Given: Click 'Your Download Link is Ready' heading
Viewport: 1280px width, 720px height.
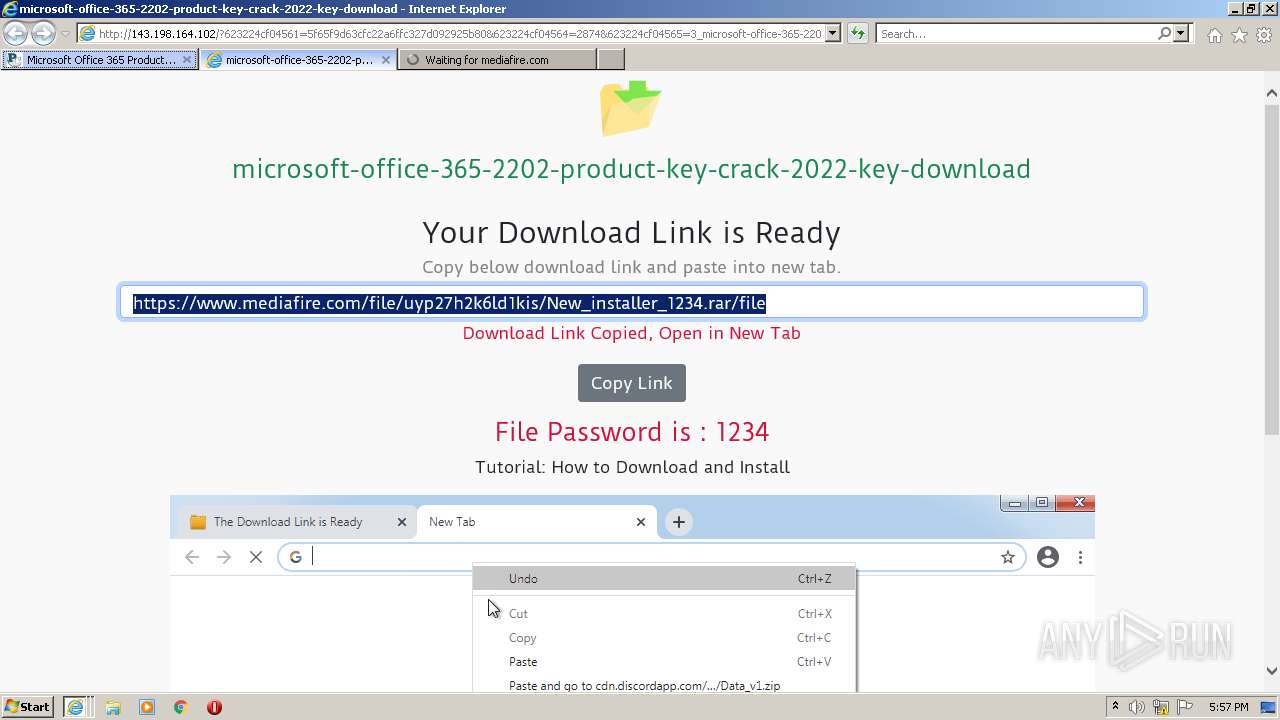Looking at the screenshot, I should 631,233.
